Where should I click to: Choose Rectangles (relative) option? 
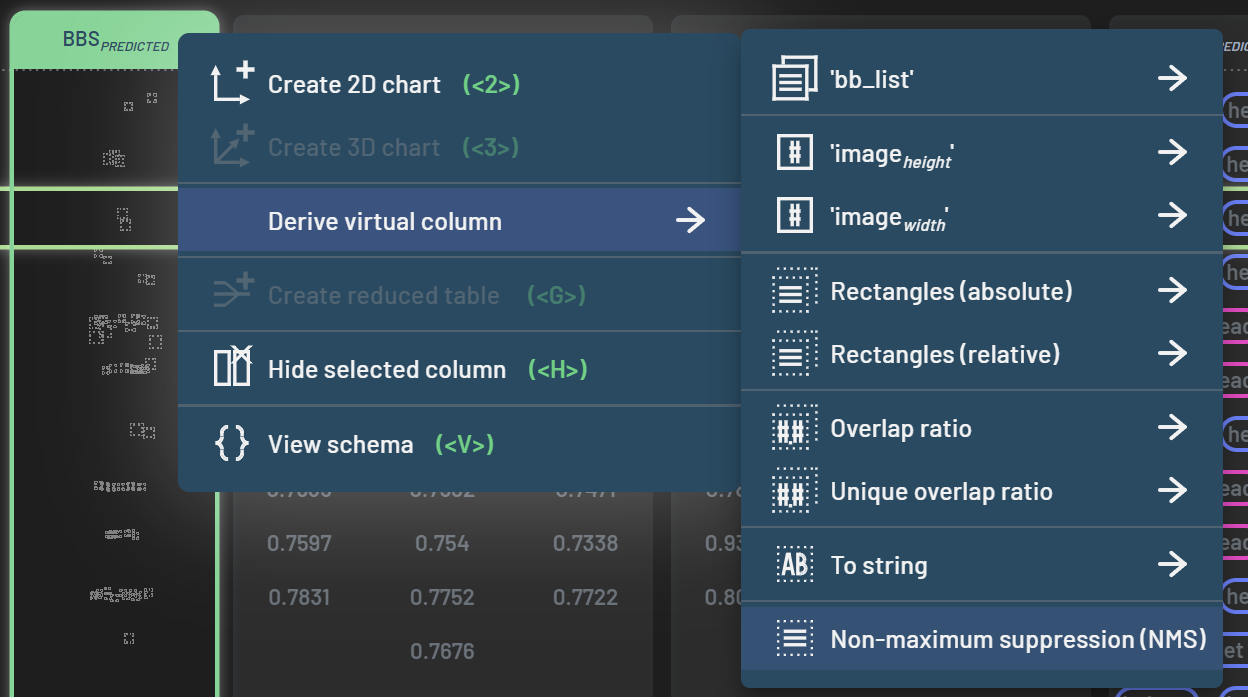point(945,355)
